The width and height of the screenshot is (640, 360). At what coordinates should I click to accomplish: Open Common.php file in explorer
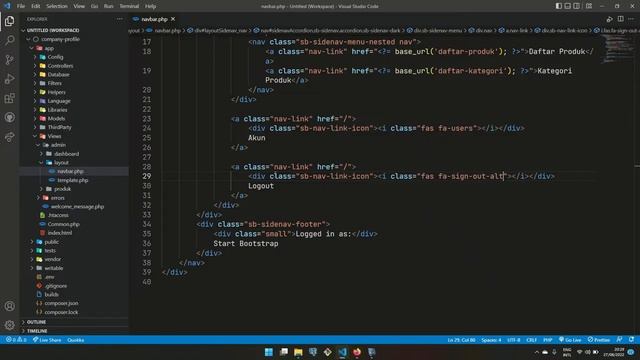pyautogui.click(x=64, y=224)
